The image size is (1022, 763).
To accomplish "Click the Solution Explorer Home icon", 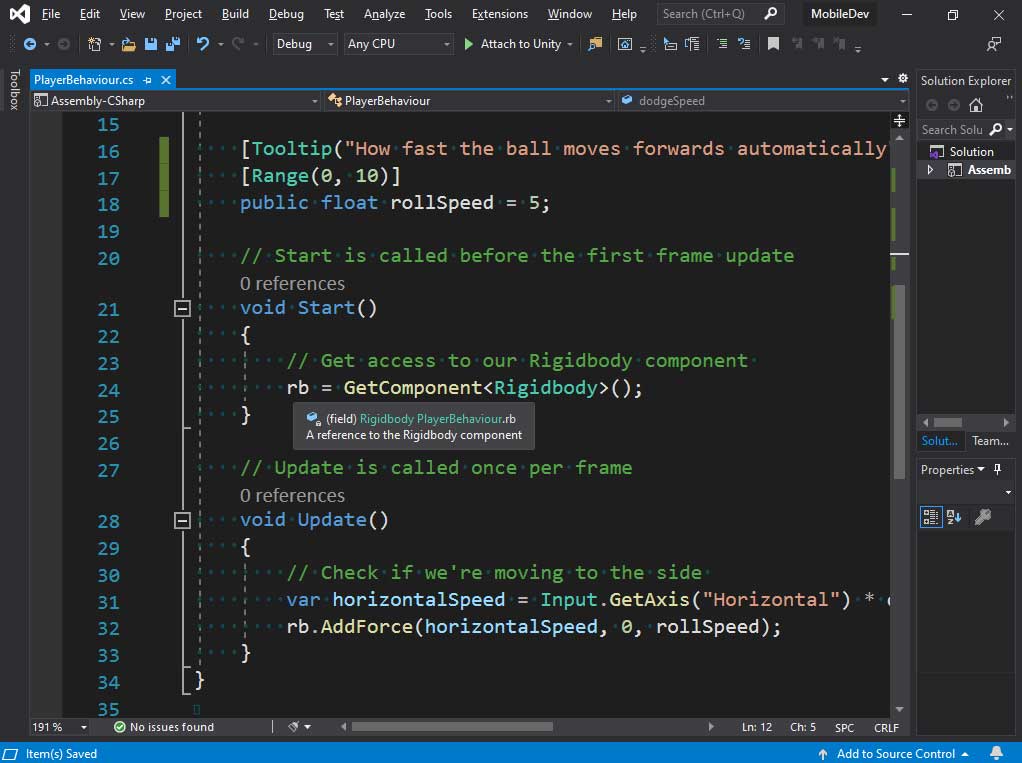I will click(x=976, y=105).
